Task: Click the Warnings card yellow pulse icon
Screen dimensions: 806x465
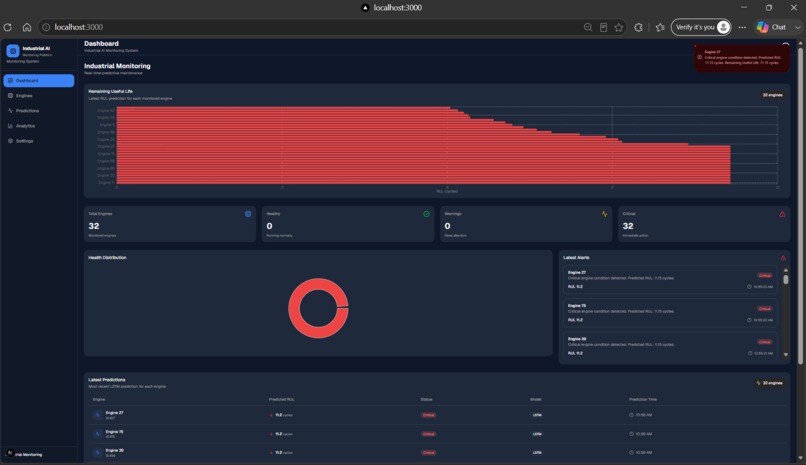Action: [604, 214]
